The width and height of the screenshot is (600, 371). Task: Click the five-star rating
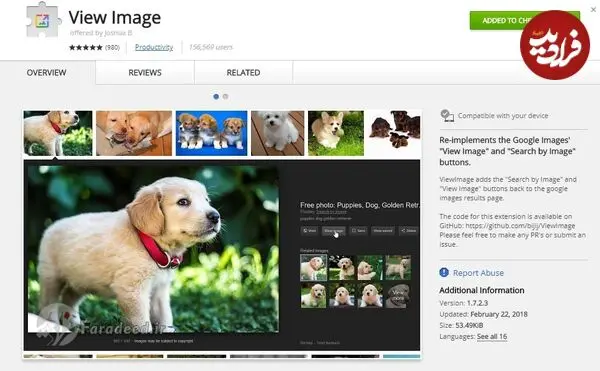[x=86, y=47]
